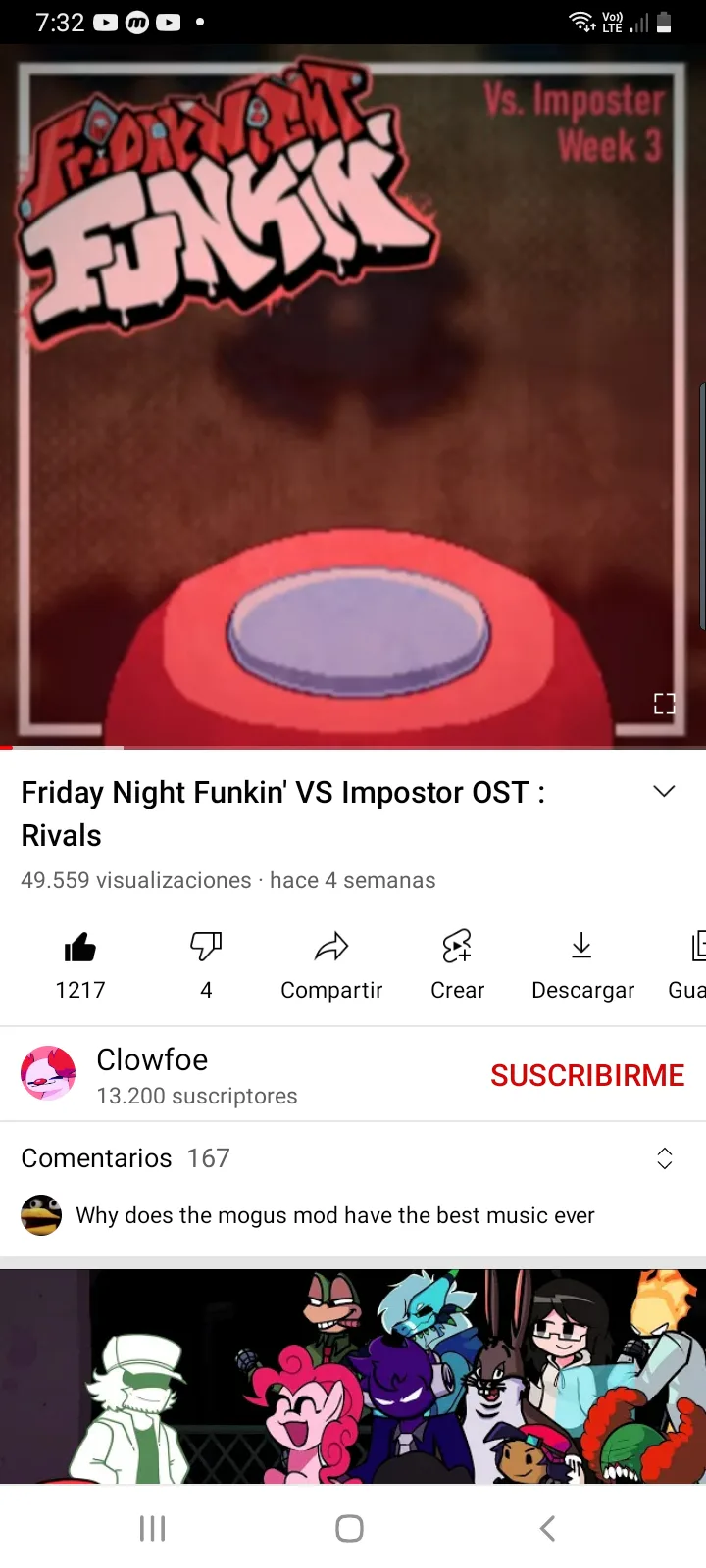Image resolution: width=706 pixels, height=1568 pixels.
Task: Open the Clowfoe channel avatar
Action: pos(48,1073)
